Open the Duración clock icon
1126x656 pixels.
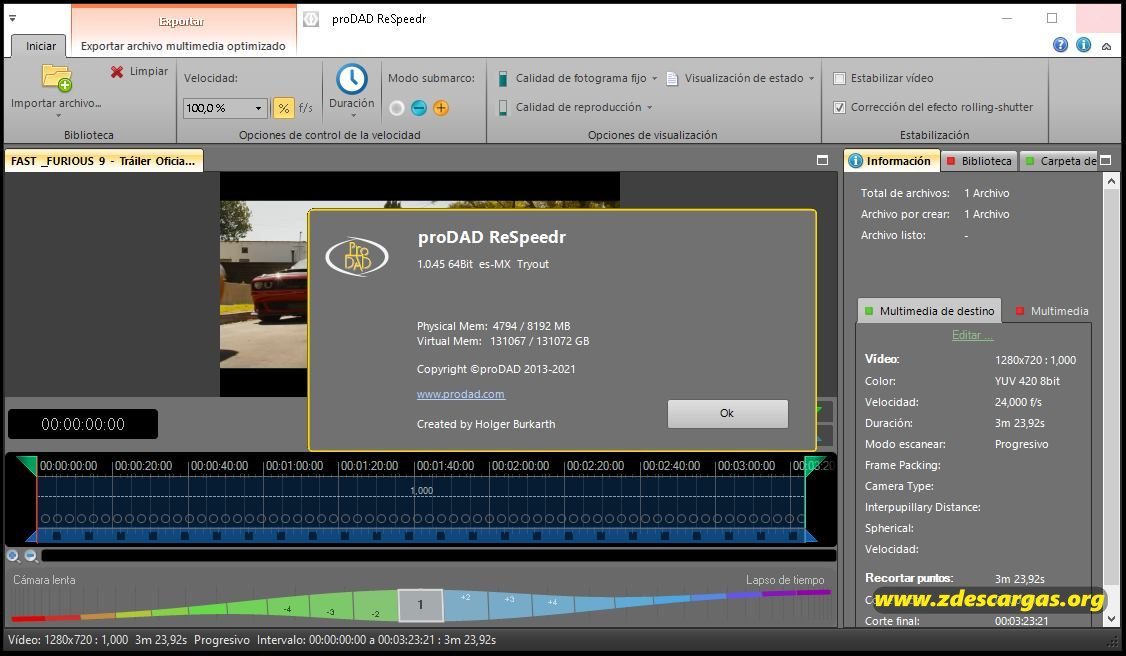click(352, 79)
